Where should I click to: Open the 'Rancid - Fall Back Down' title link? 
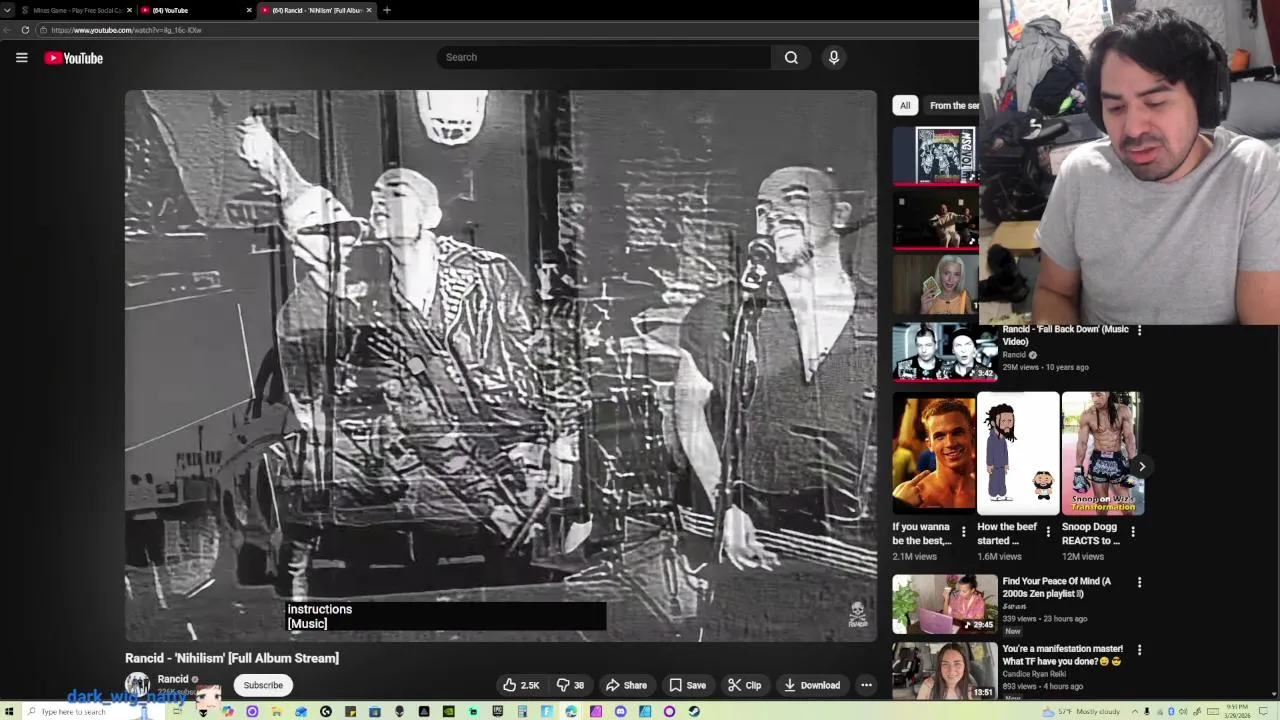[x=1065, y=335]
